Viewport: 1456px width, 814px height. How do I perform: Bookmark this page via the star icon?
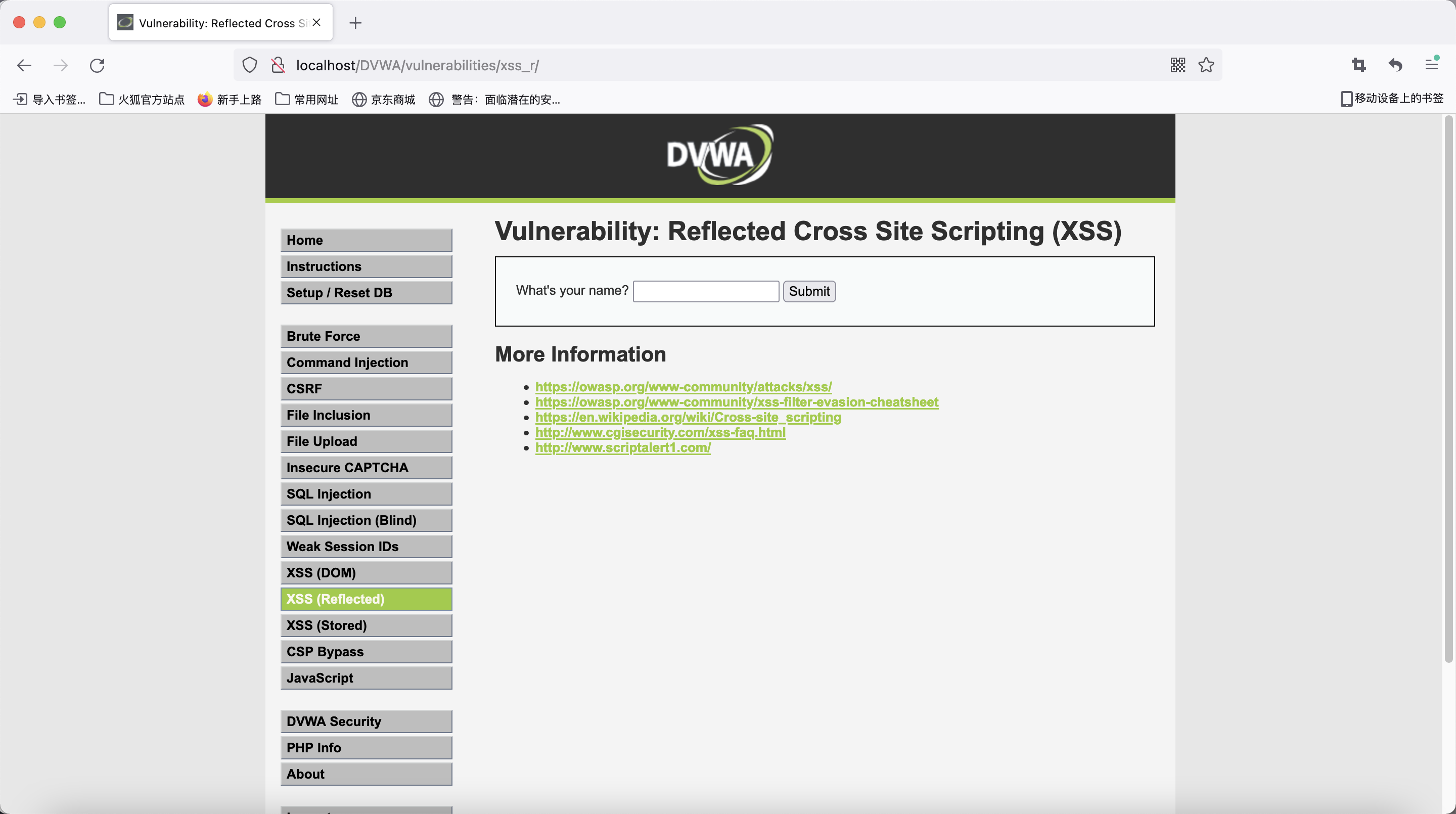[x=1206, y=64]
